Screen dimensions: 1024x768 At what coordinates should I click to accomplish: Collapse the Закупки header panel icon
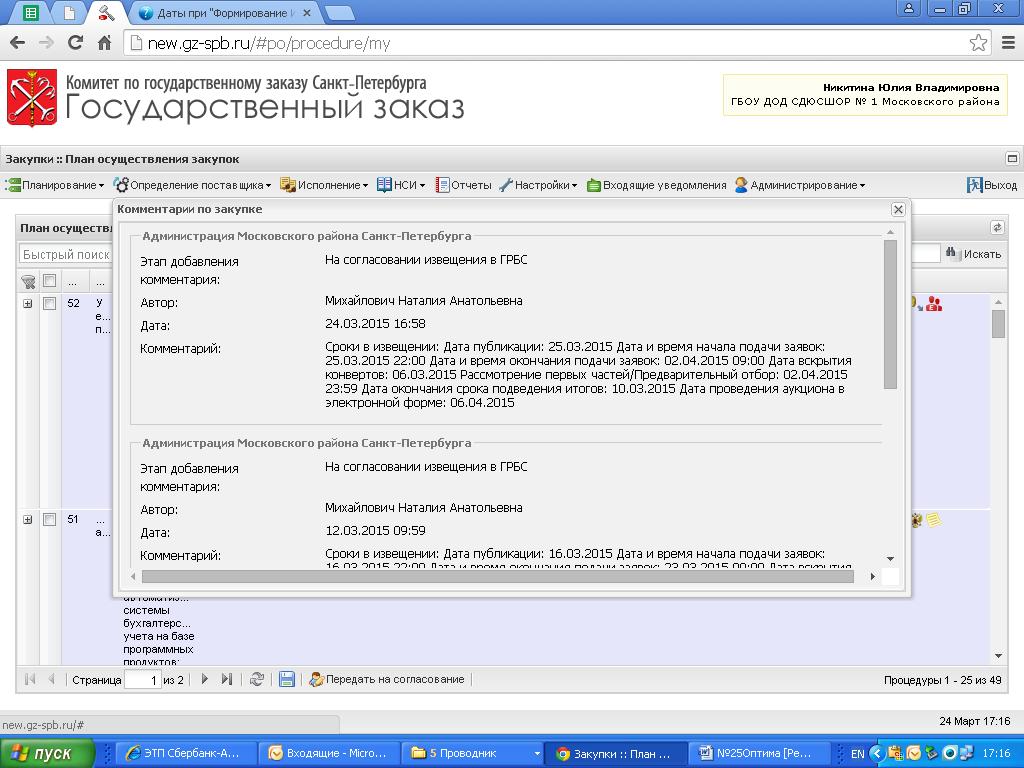1012,158
